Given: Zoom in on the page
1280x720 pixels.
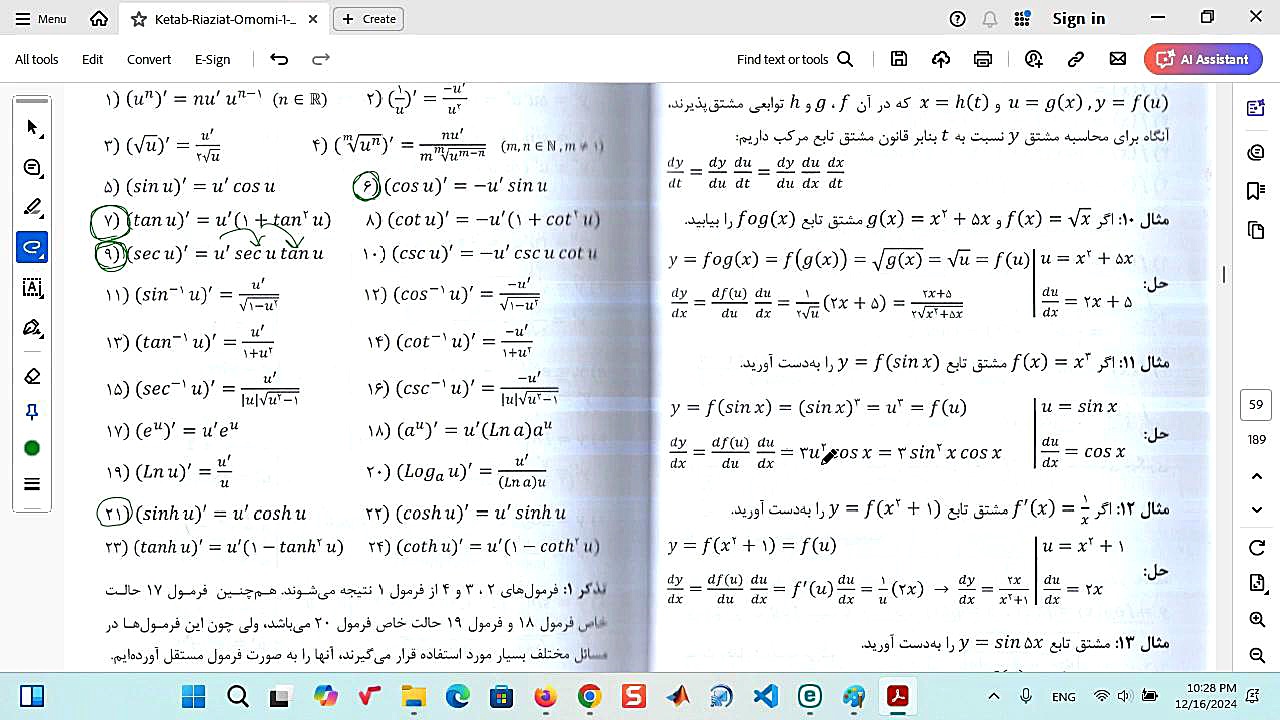Looking at the screenshot, I should [1257, 620].
